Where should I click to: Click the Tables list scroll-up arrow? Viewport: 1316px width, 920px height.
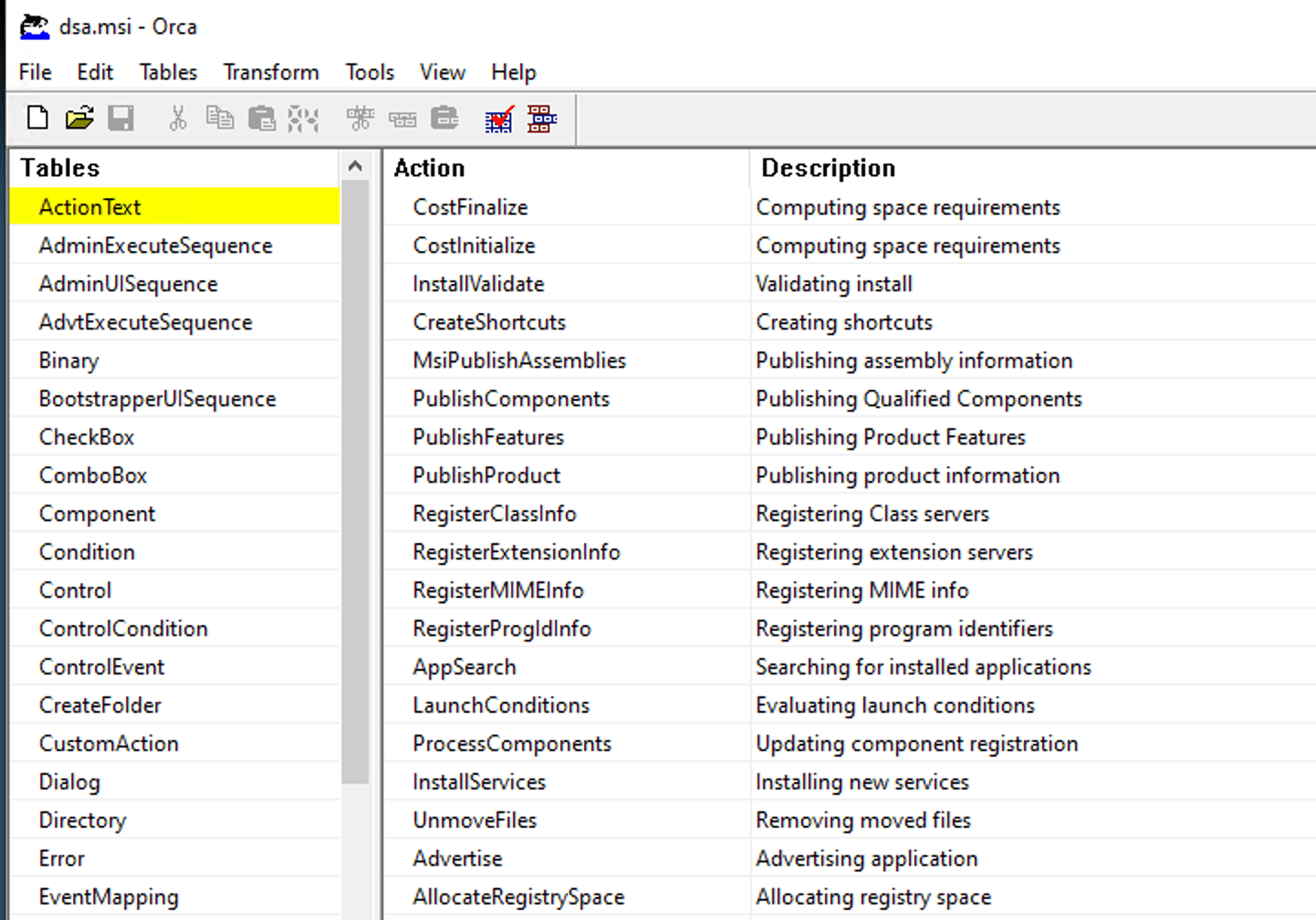coord(355,166)
